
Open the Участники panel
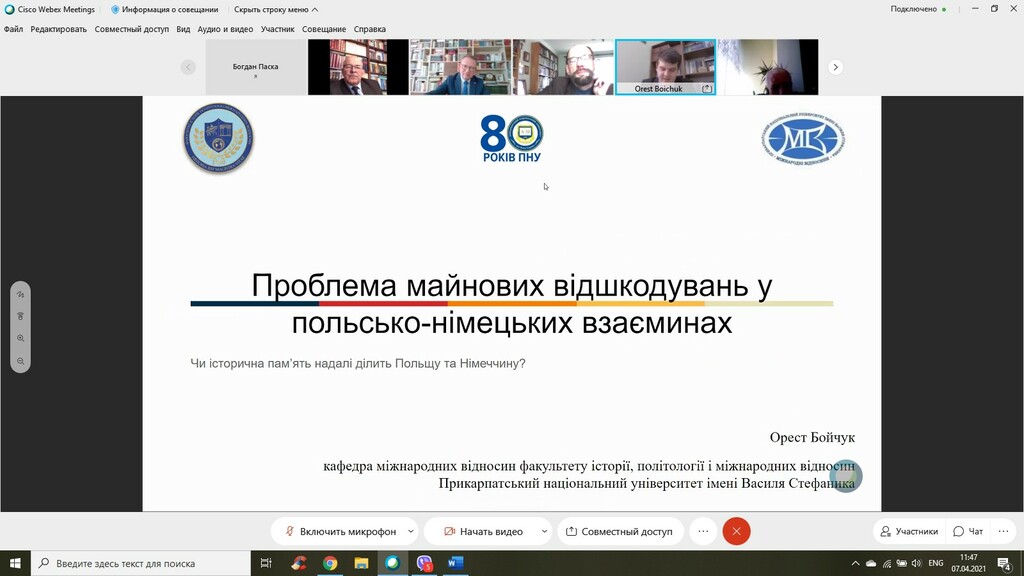909,531
